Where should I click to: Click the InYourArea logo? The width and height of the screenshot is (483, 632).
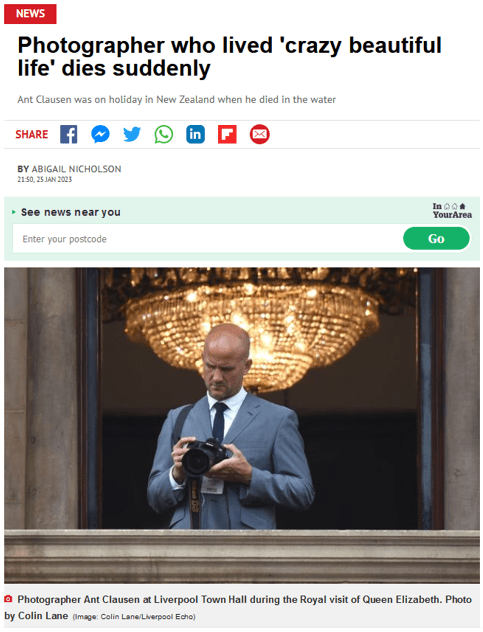452,210
